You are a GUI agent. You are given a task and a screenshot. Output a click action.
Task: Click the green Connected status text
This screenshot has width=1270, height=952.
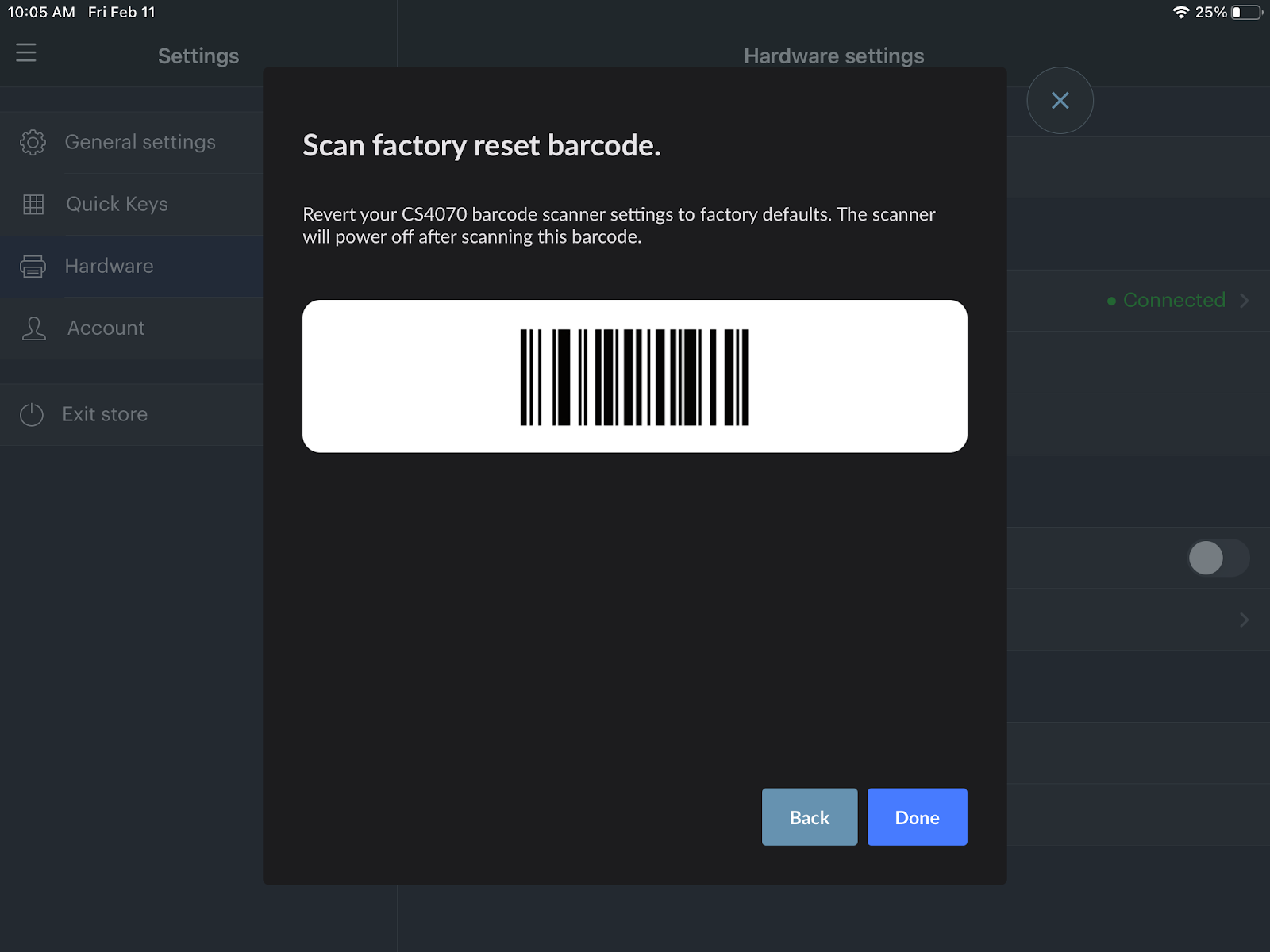click(1173, 301)
